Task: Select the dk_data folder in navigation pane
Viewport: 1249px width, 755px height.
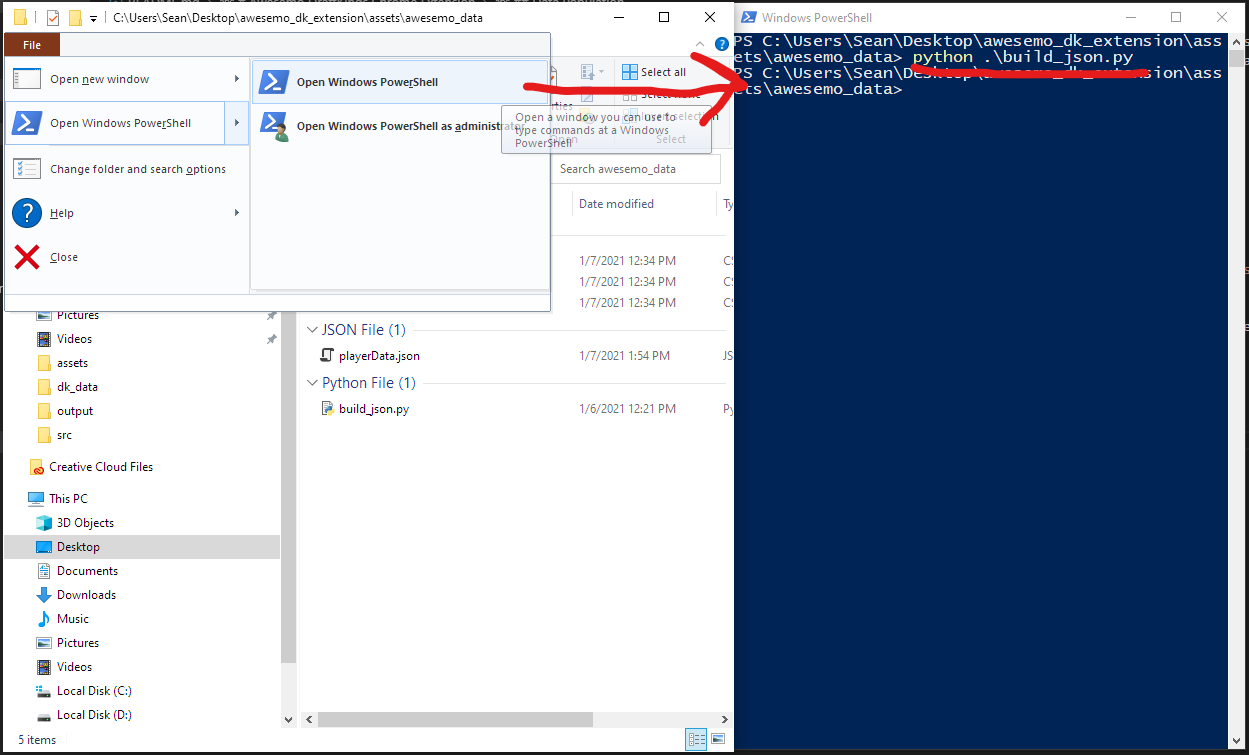Action: 77,387
